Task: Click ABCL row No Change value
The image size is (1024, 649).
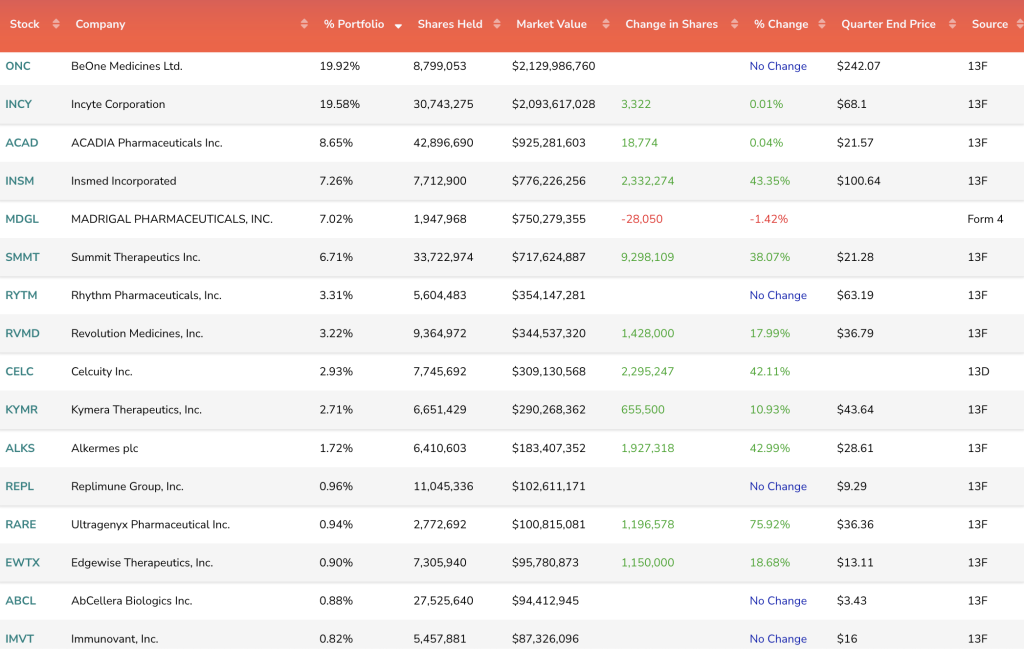Action: pyautogui.click(x=778, y=601)
